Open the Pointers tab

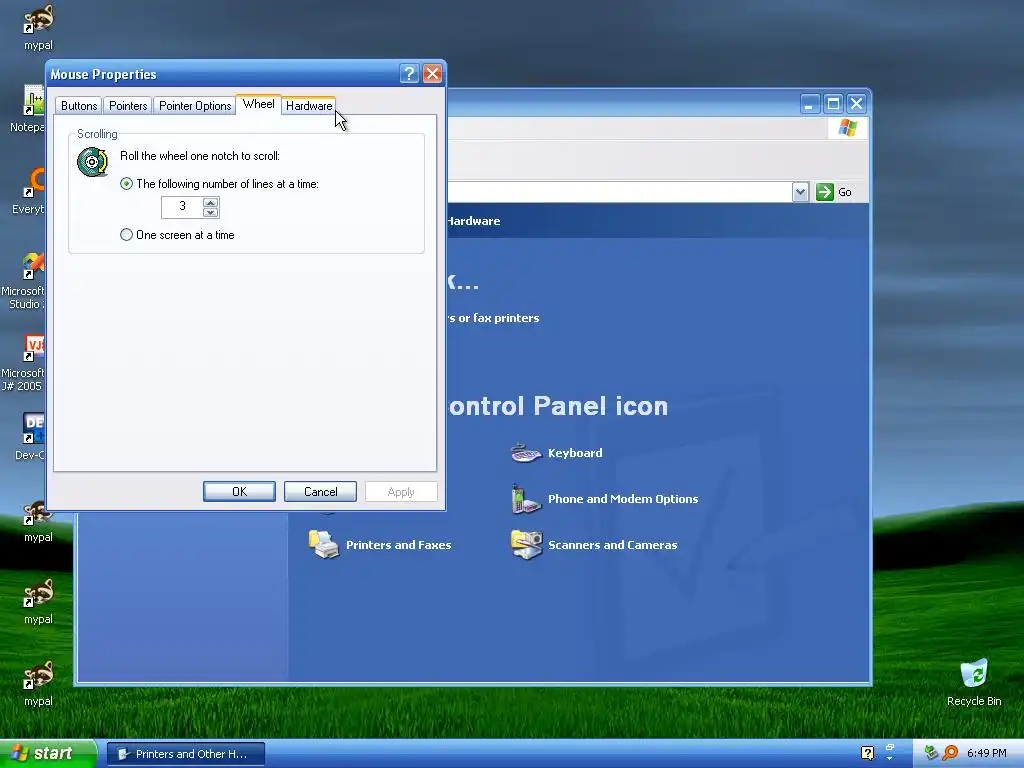tap(128, 106)
